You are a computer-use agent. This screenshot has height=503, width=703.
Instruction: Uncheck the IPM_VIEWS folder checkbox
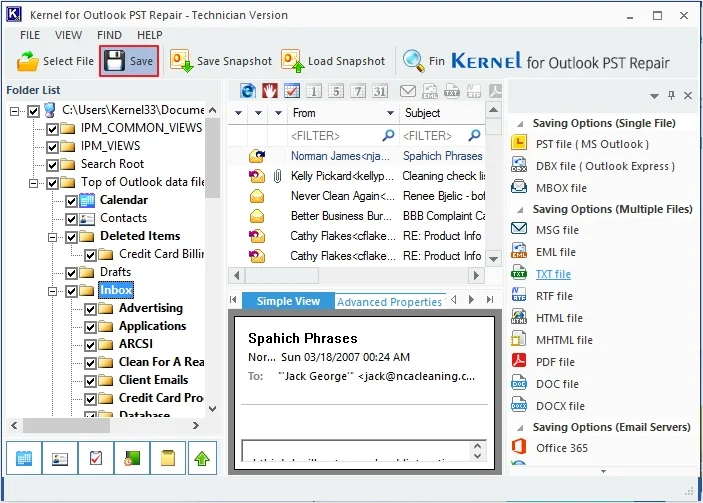coord(52,147)
